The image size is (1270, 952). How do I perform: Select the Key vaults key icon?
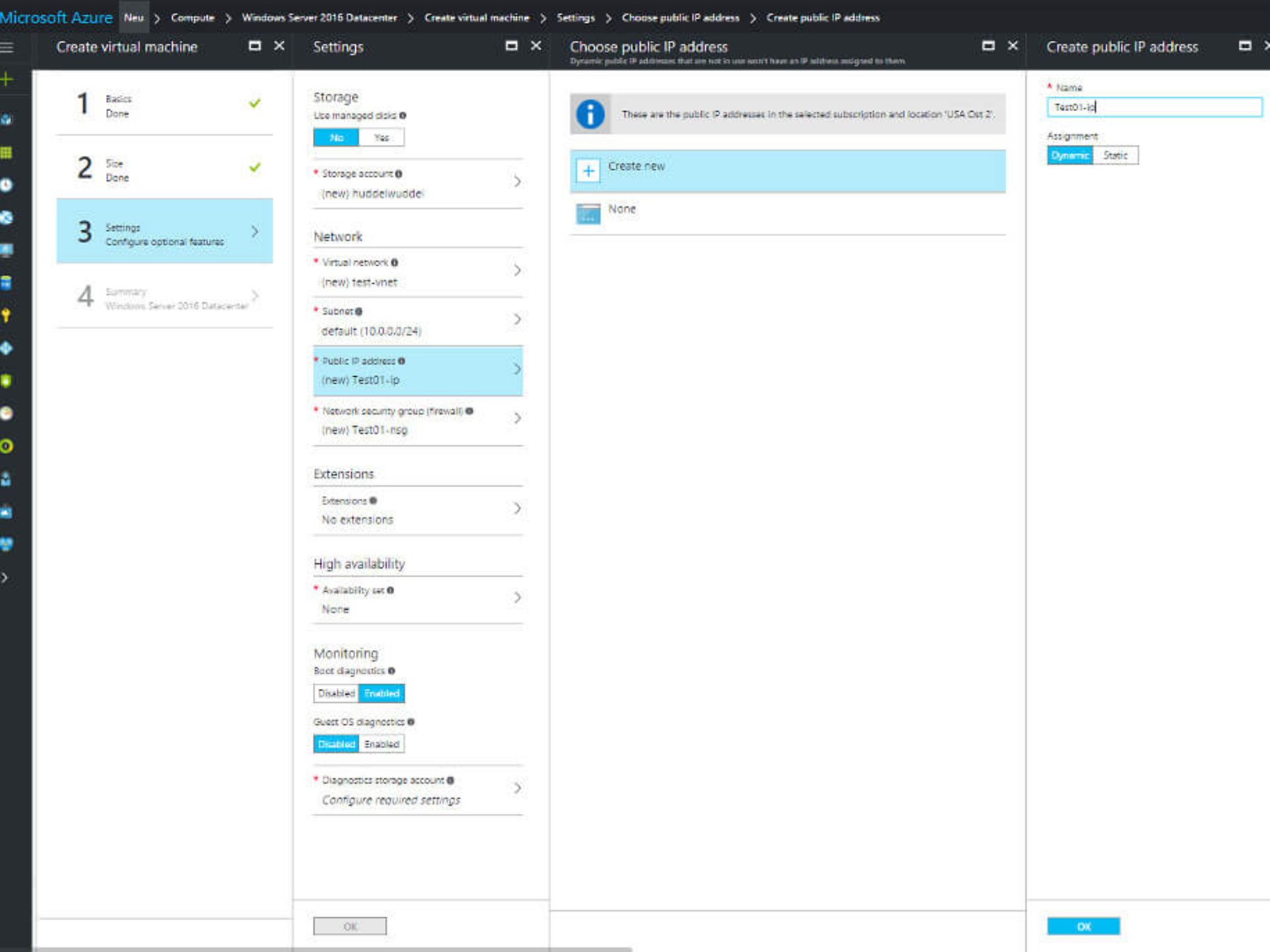pyautogui.click(x=7, y=316)
